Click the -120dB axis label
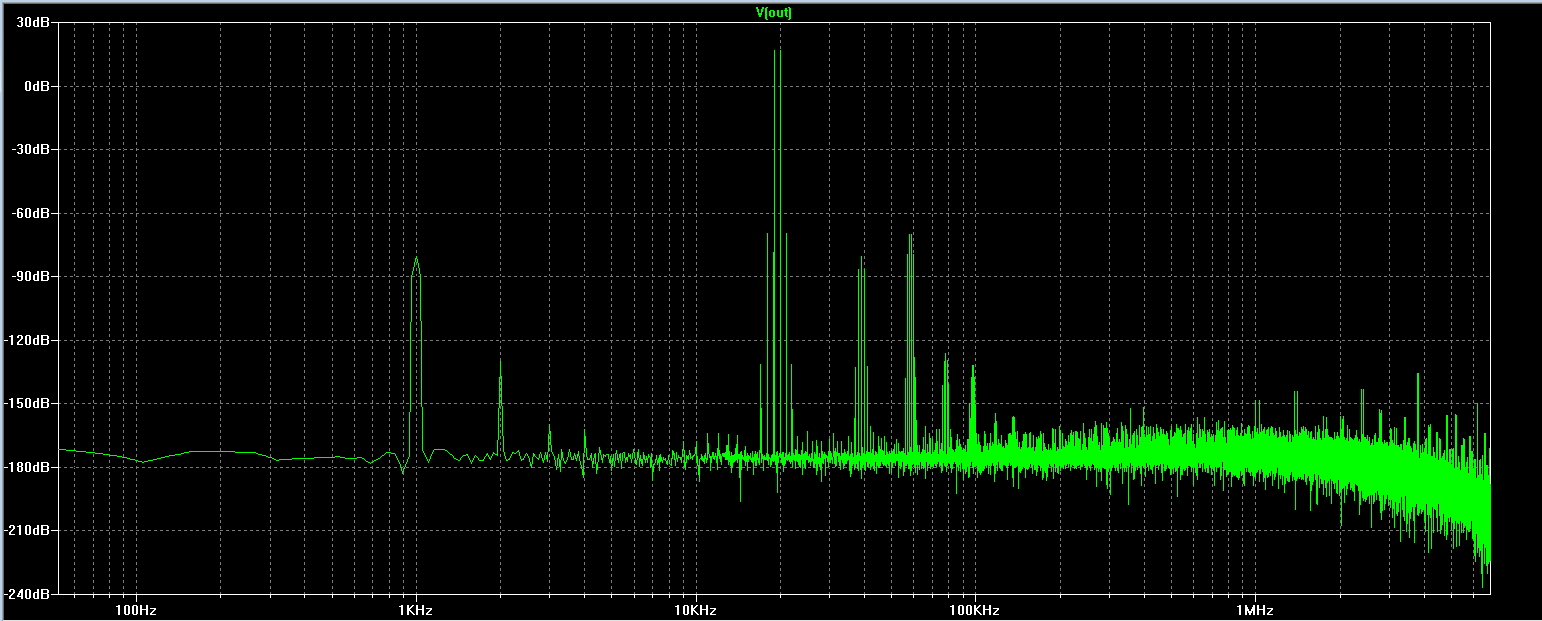1542x621 pixels. (x=29, y=340)
